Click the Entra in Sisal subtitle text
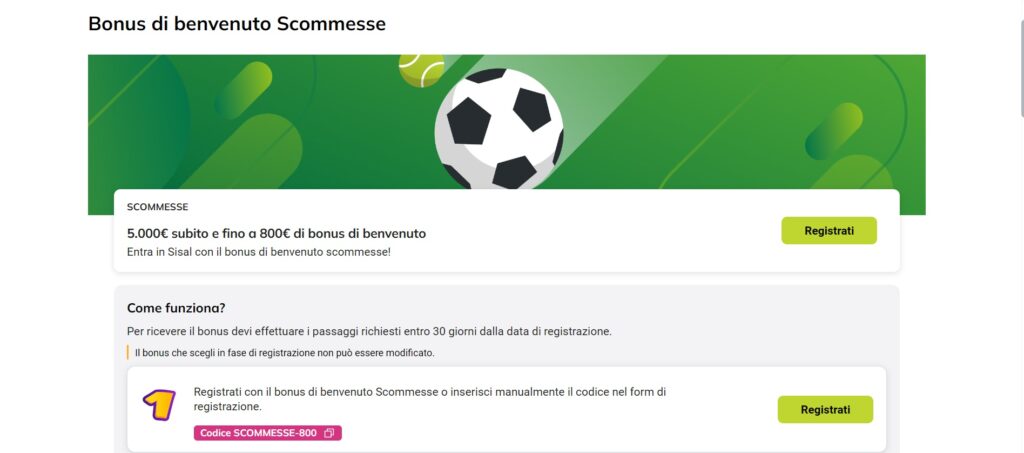This screenshot has height=453, width=1024. tap(259, 251)
